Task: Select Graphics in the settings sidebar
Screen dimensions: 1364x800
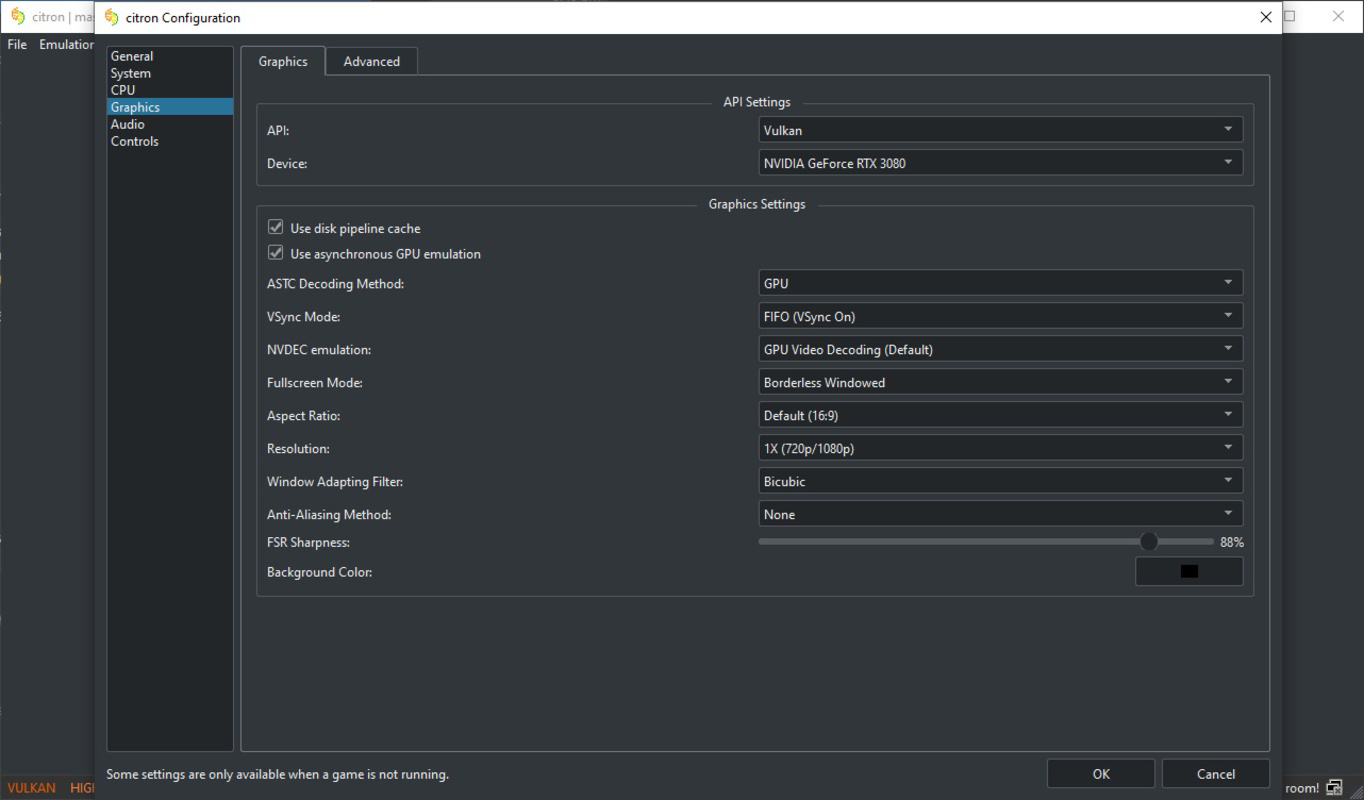Action: point(170,107)
